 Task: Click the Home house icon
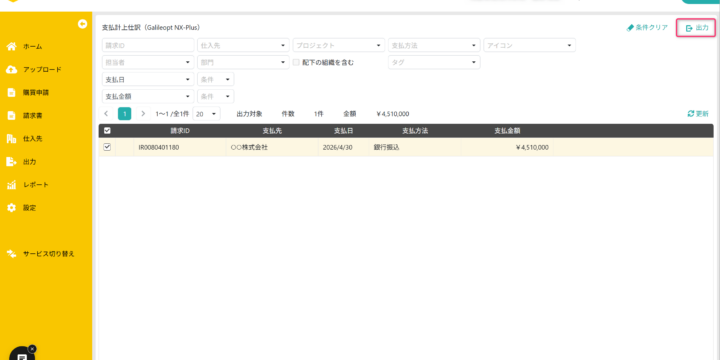pos(12,46)
